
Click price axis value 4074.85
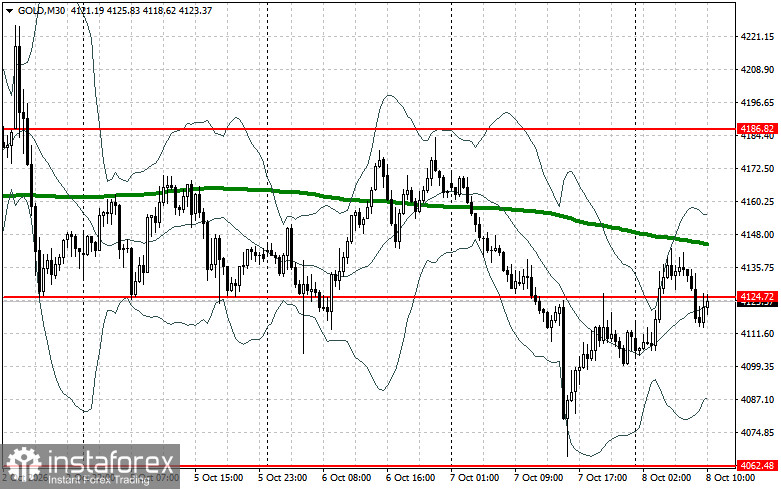pos(758,432)
